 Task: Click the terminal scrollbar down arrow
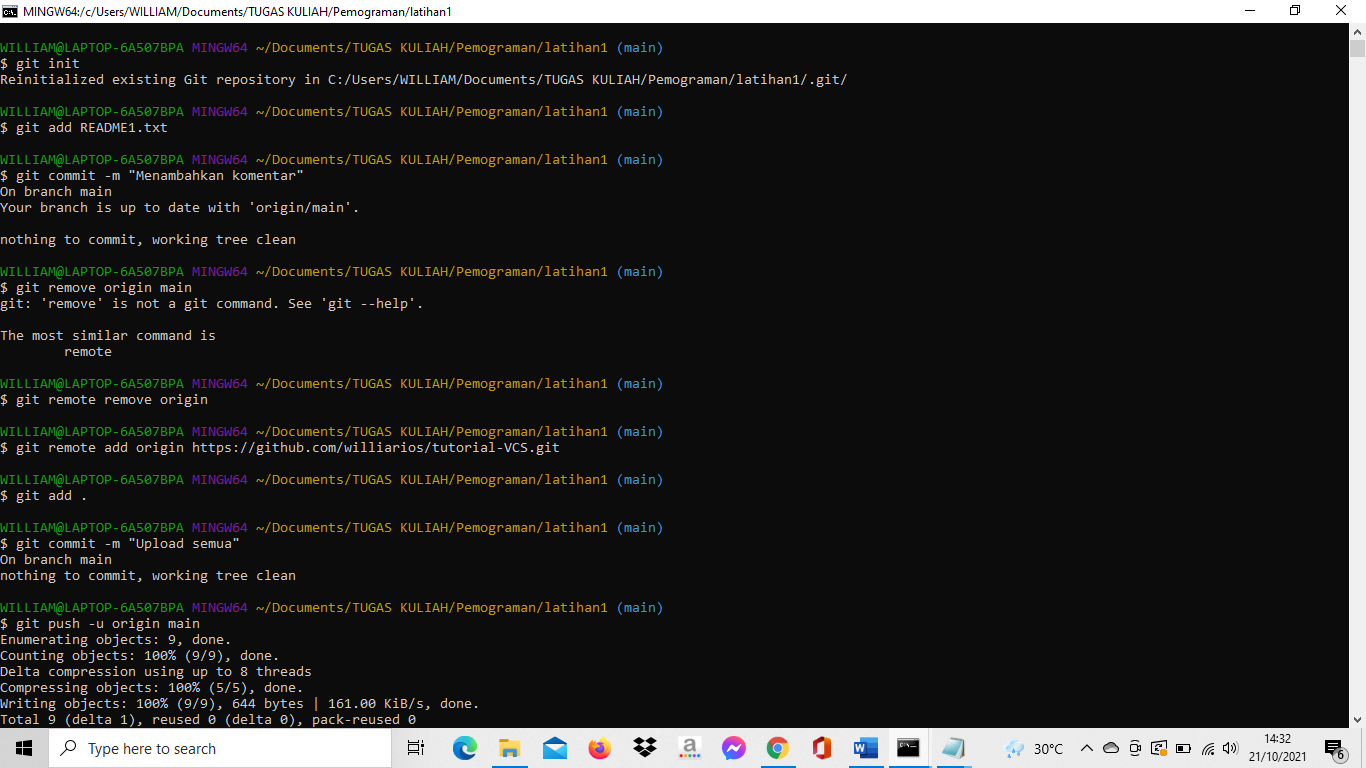1357,719
